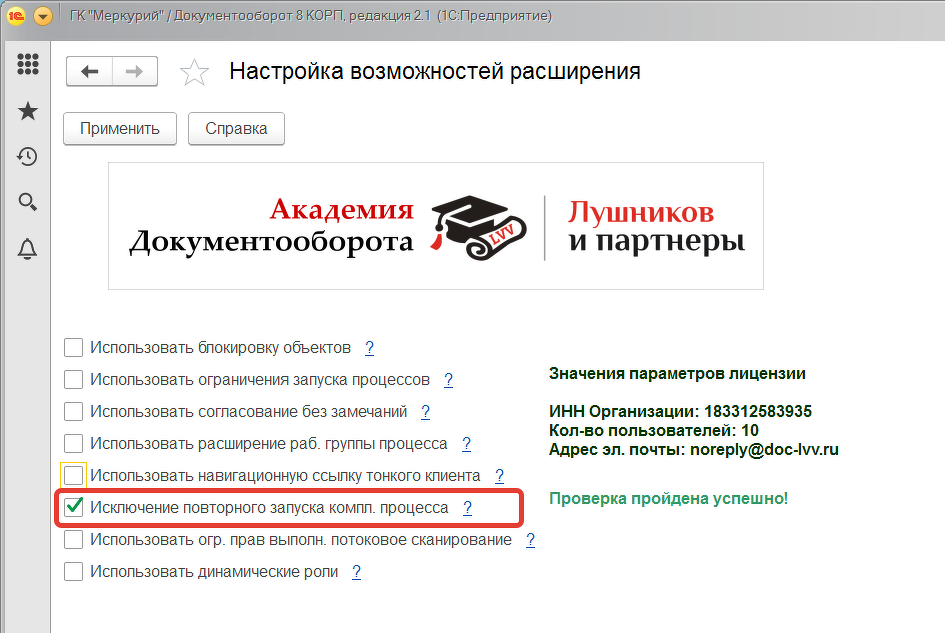Click Значения параметров лицензии heading
Image resolution: width=945 pixels, height=633 pixels.
(677, 374)
